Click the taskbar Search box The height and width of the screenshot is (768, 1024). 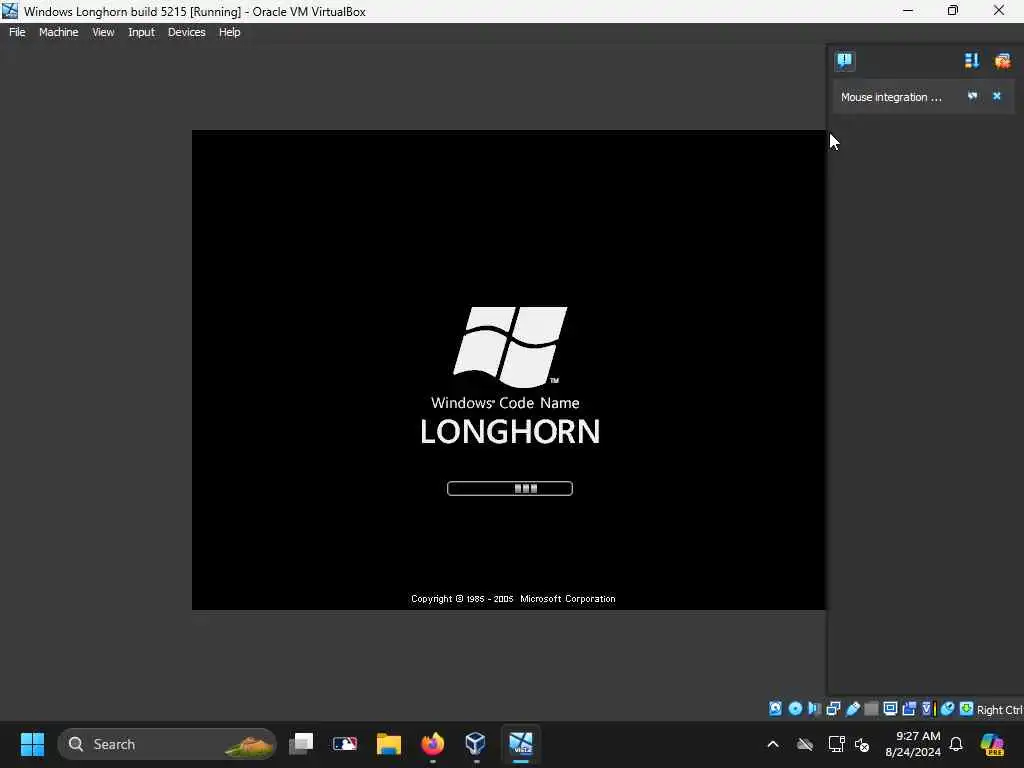point(167,744)
